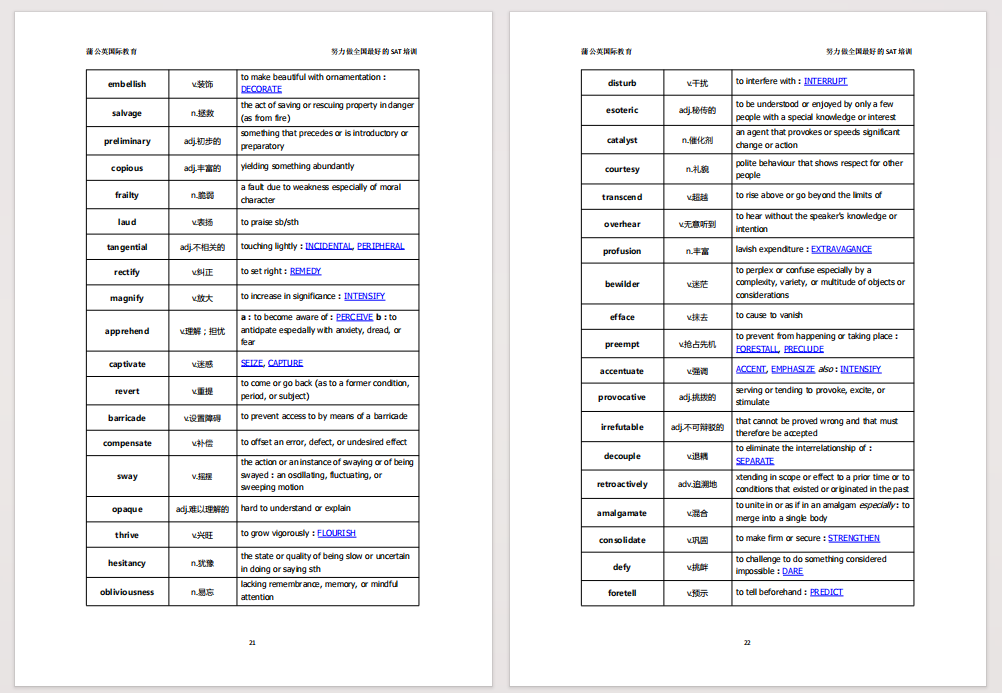Follow the PERIPHERAL synonym link
The width and height of the screenshot is (1002, 693).
pos(381,246)
